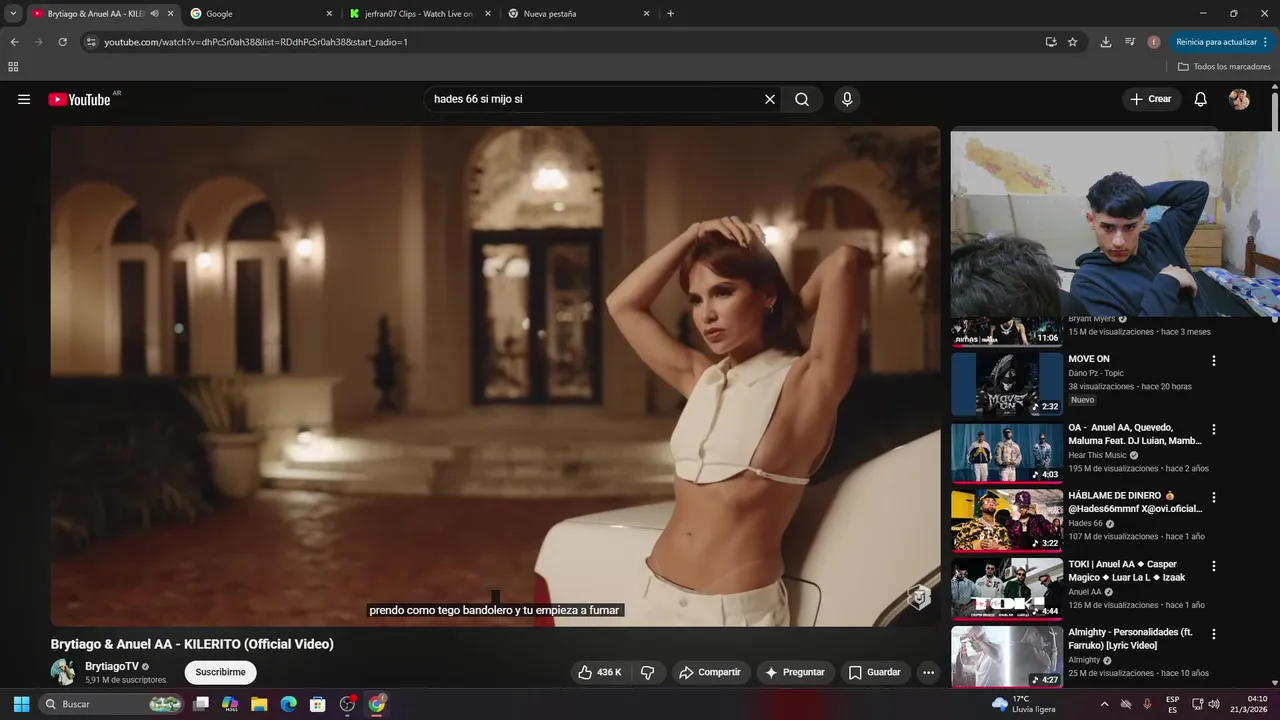
Task: Click the search magnifier button
Action: [802, 99]
